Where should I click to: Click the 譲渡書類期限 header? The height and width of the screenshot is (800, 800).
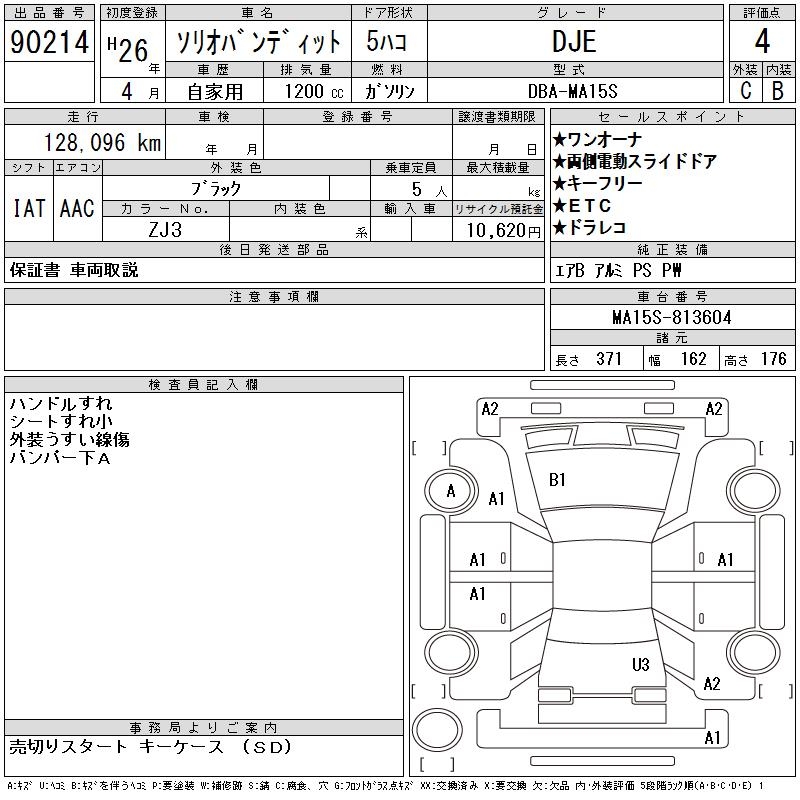(497, 117)
